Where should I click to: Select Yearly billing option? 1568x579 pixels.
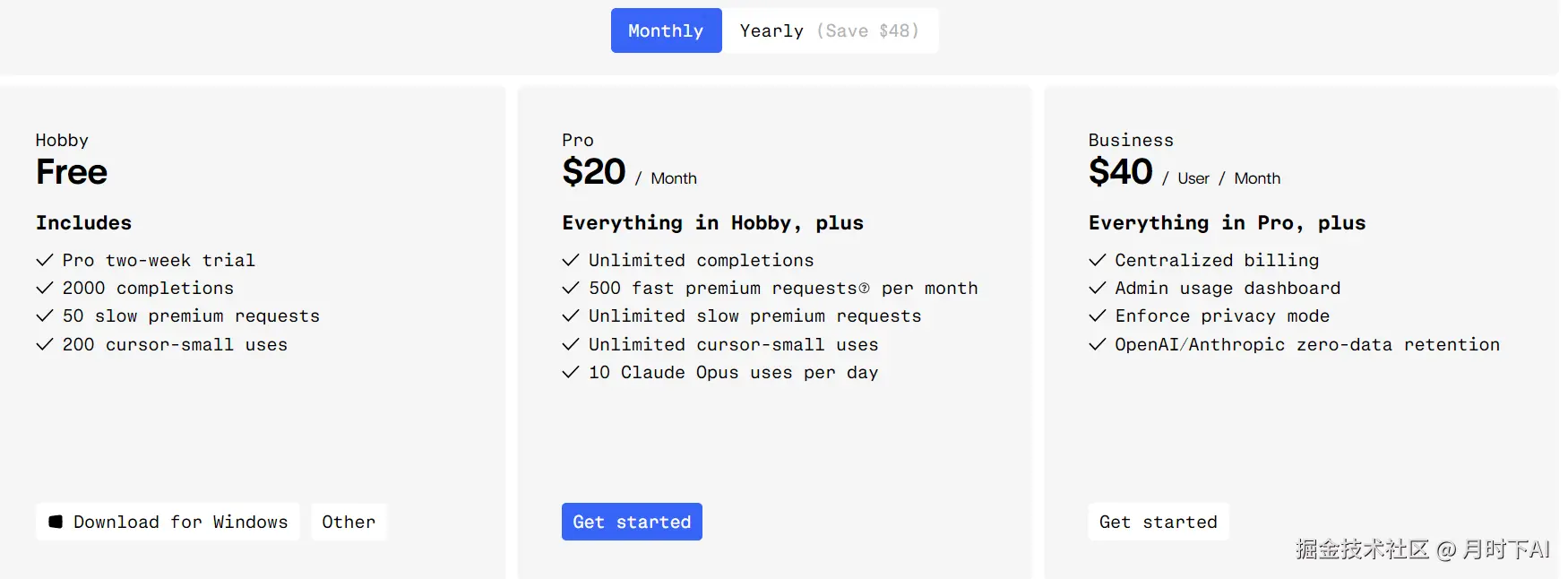tap(771, 30)
